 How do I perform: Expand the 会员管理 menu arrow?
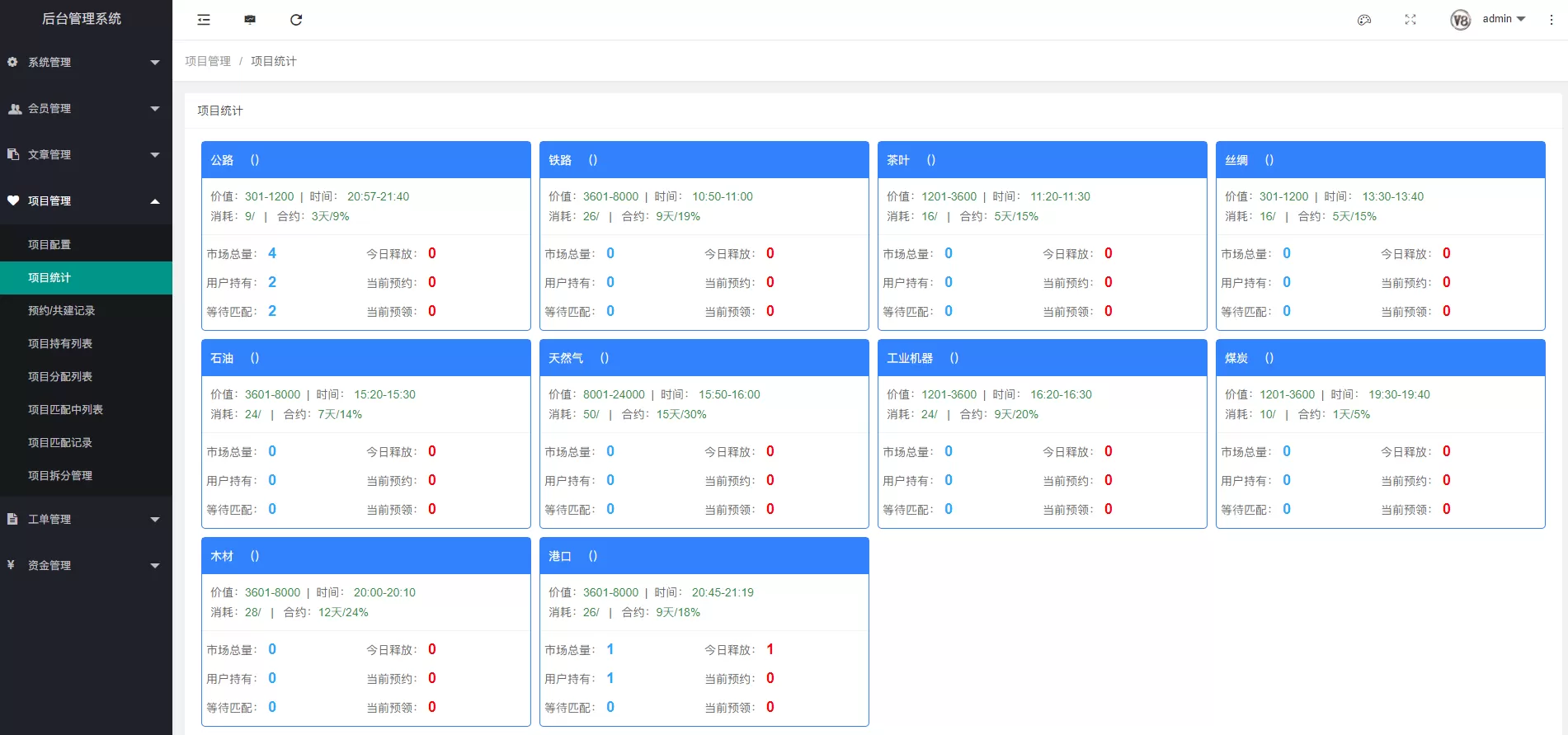(x=154, y=109)
